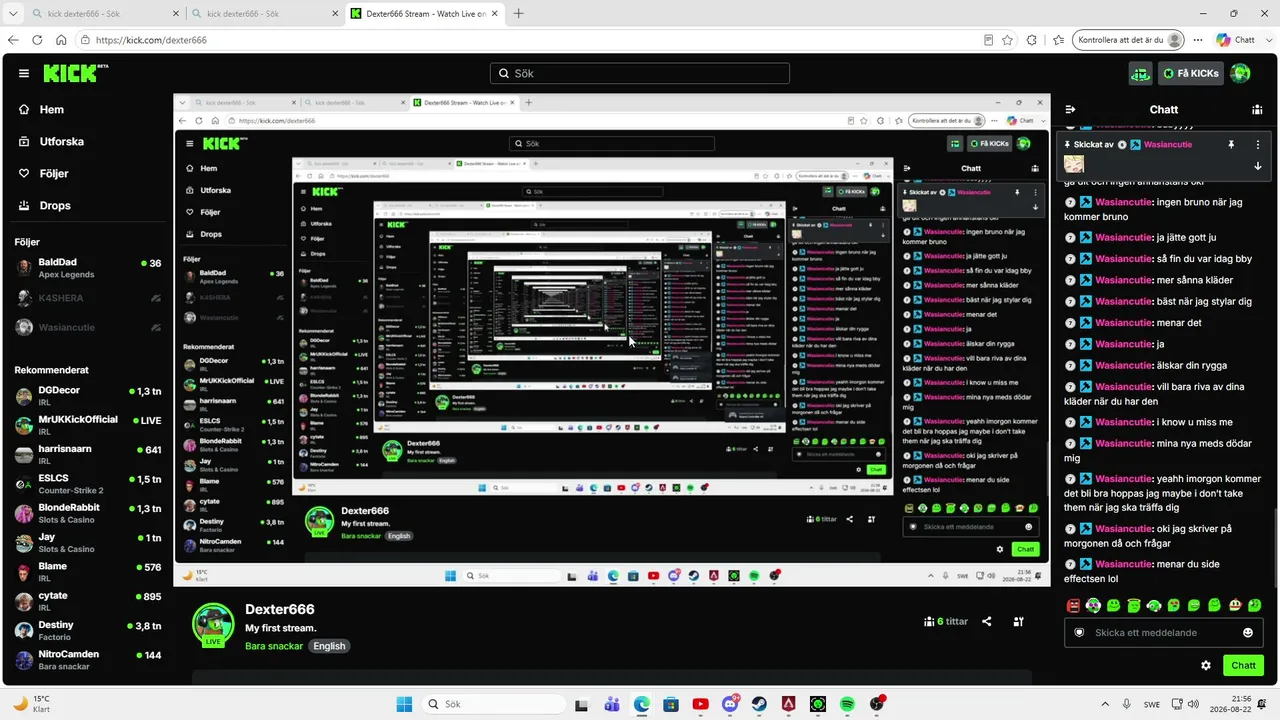Click the green KICK logo
This screenshot has height=720, width=1280.
[x=75, y=73]
